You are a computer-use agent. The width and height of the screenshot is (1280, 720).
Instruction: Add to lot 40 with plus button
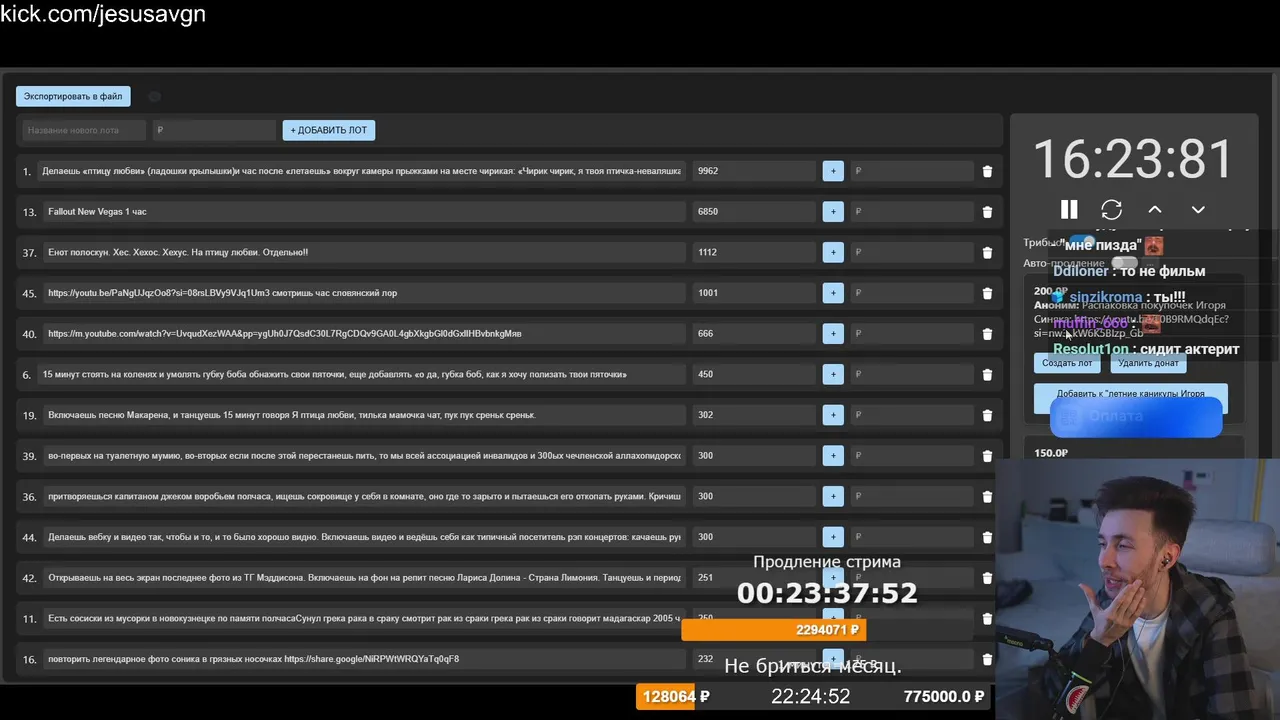pos(833,334)
